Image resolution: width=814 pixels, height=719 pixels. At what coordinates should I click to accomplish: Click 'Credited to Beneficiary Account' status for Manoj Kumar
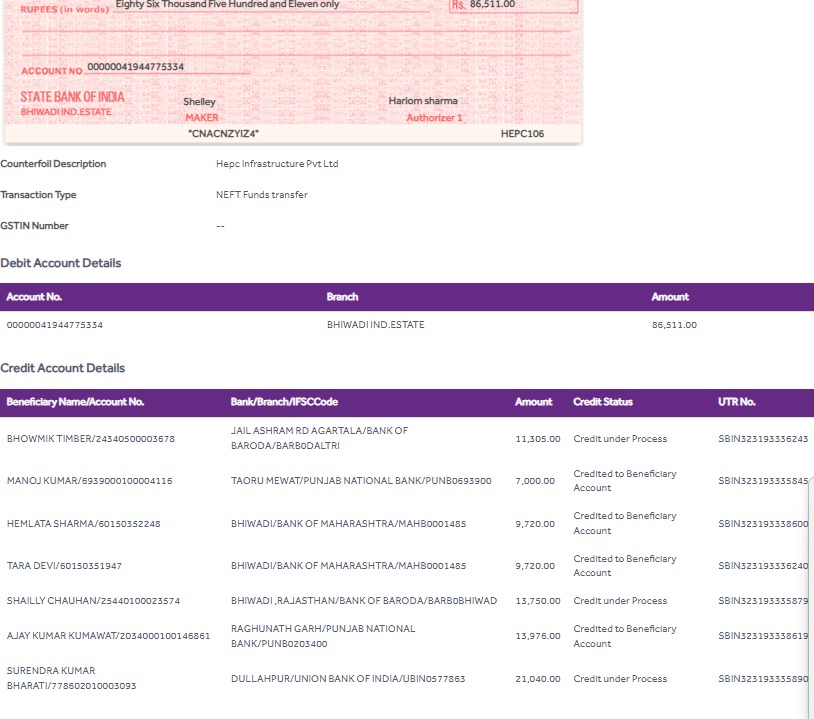[625, 481]
